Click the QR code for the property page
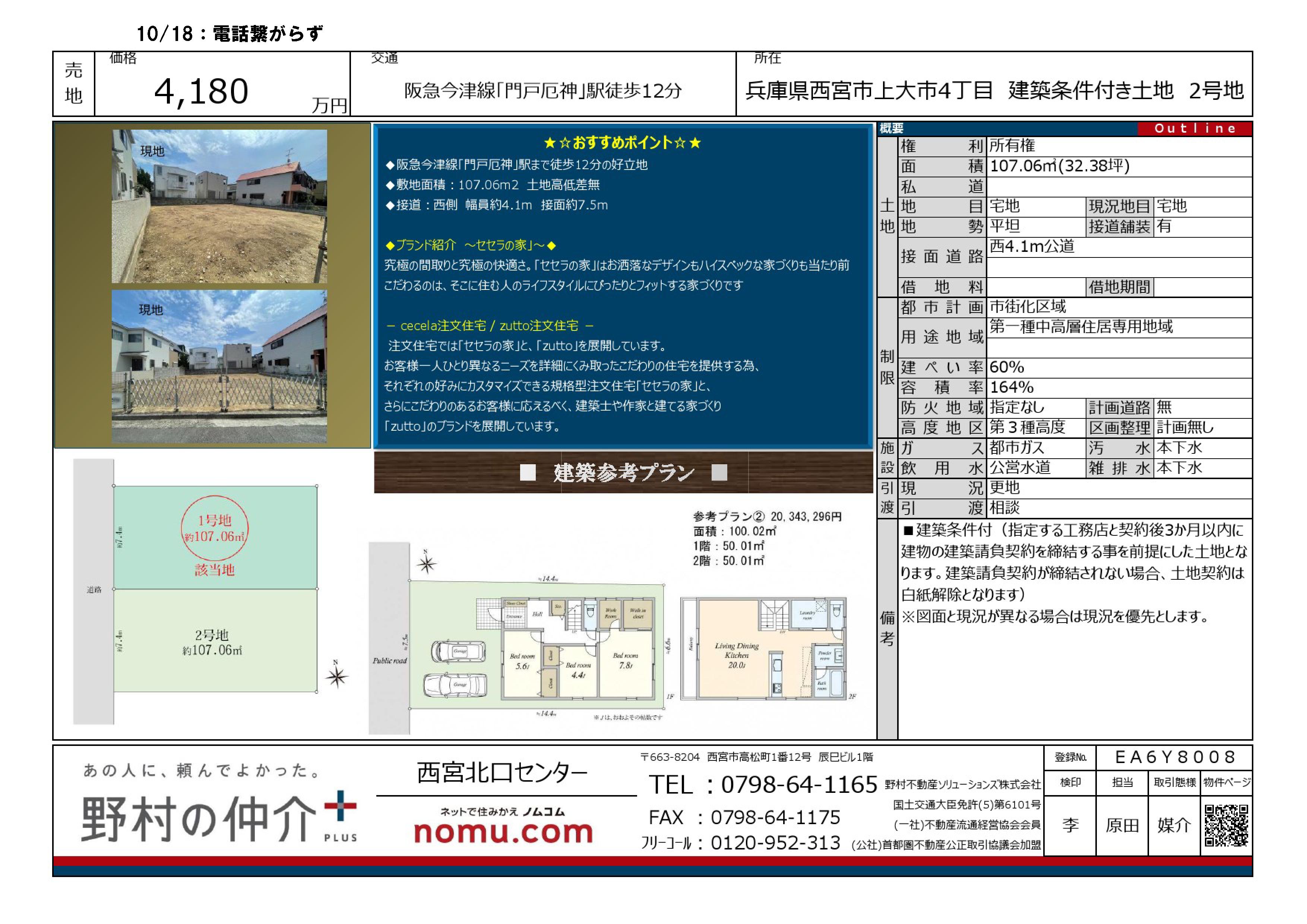 click(1226, 826)
